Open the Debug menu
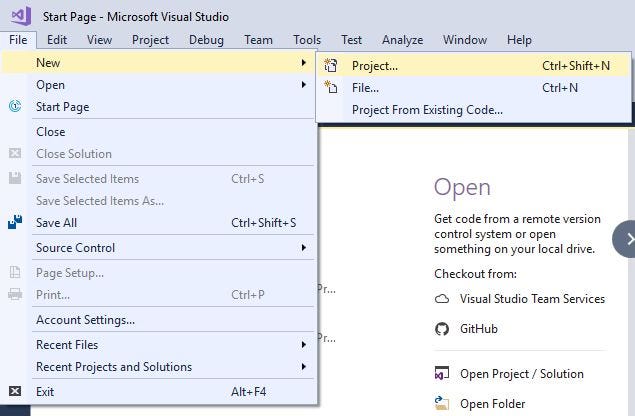The height and width of the screenshot is (416, 635). pyautogui.click(x=207, y=40)
